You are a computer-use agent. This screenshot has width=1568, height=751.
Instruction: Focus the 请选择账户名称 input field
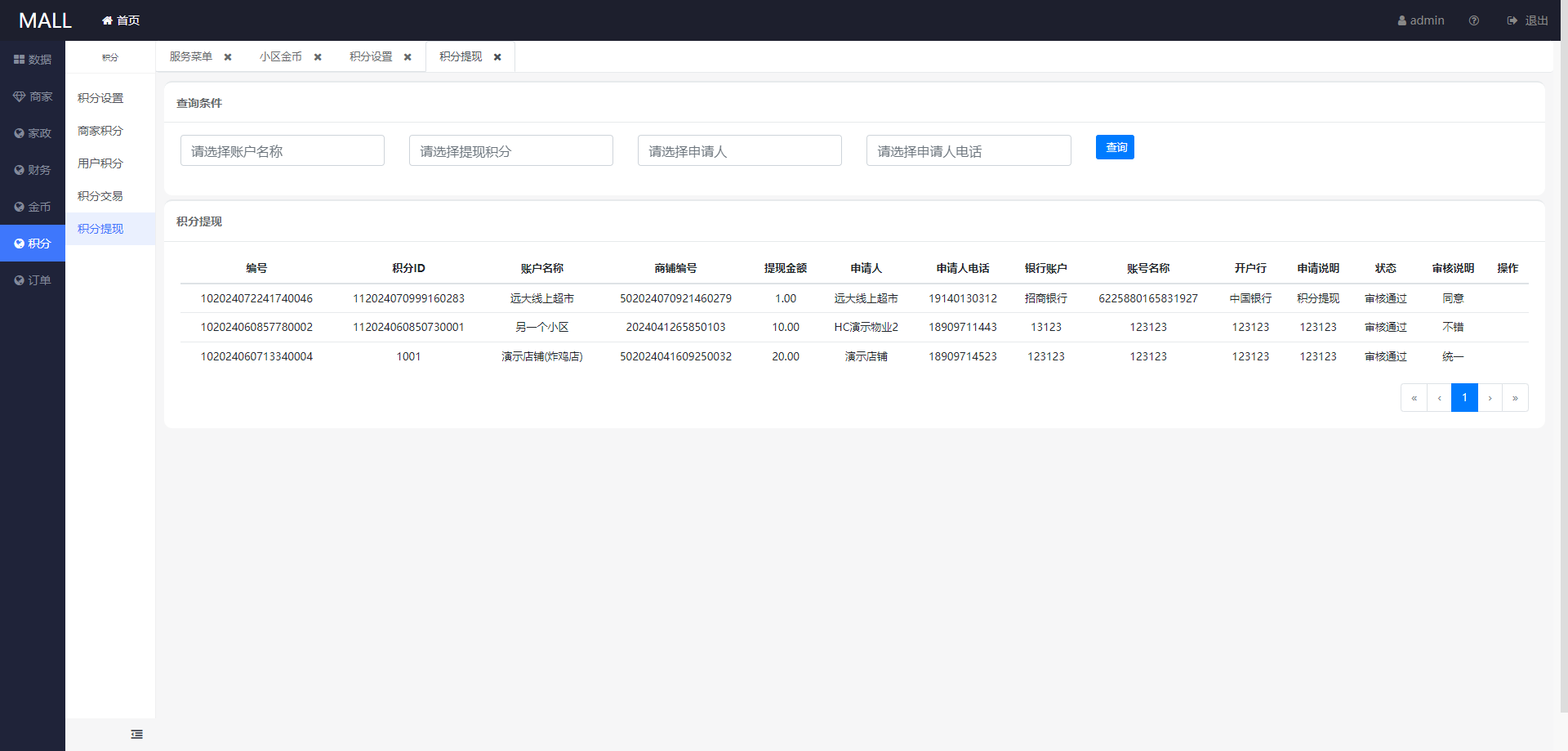pos(283,150)
